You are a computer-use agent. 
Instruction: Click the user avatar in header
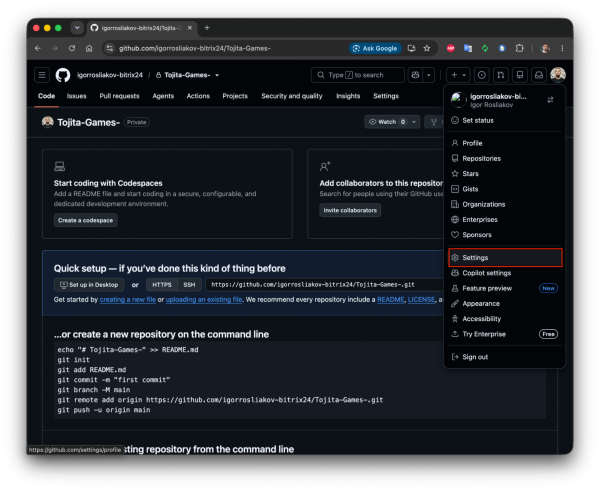click(x=558, y=75)
